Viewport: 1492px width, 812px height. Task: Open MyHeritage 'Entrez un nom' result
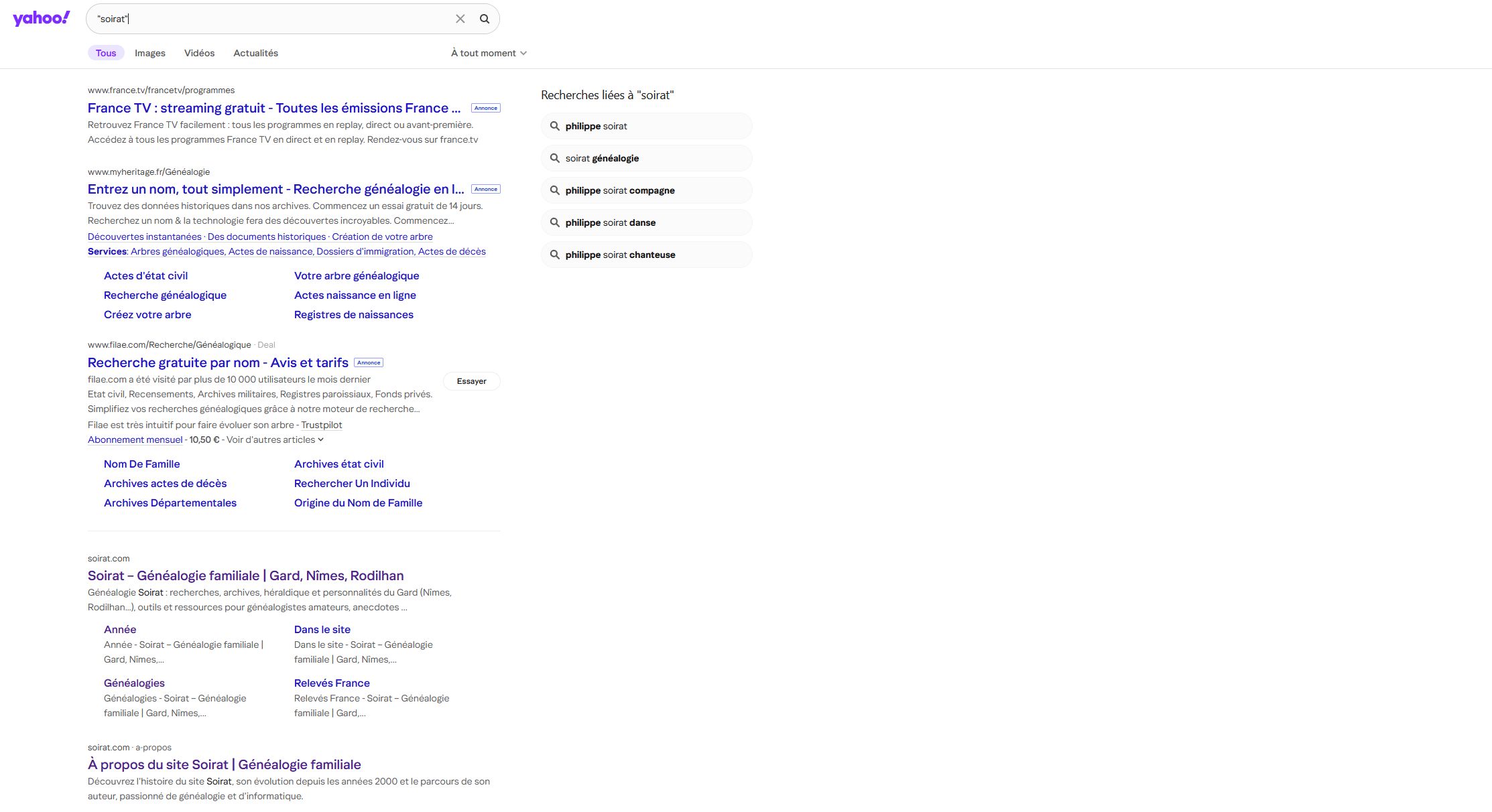pos(276,189)
